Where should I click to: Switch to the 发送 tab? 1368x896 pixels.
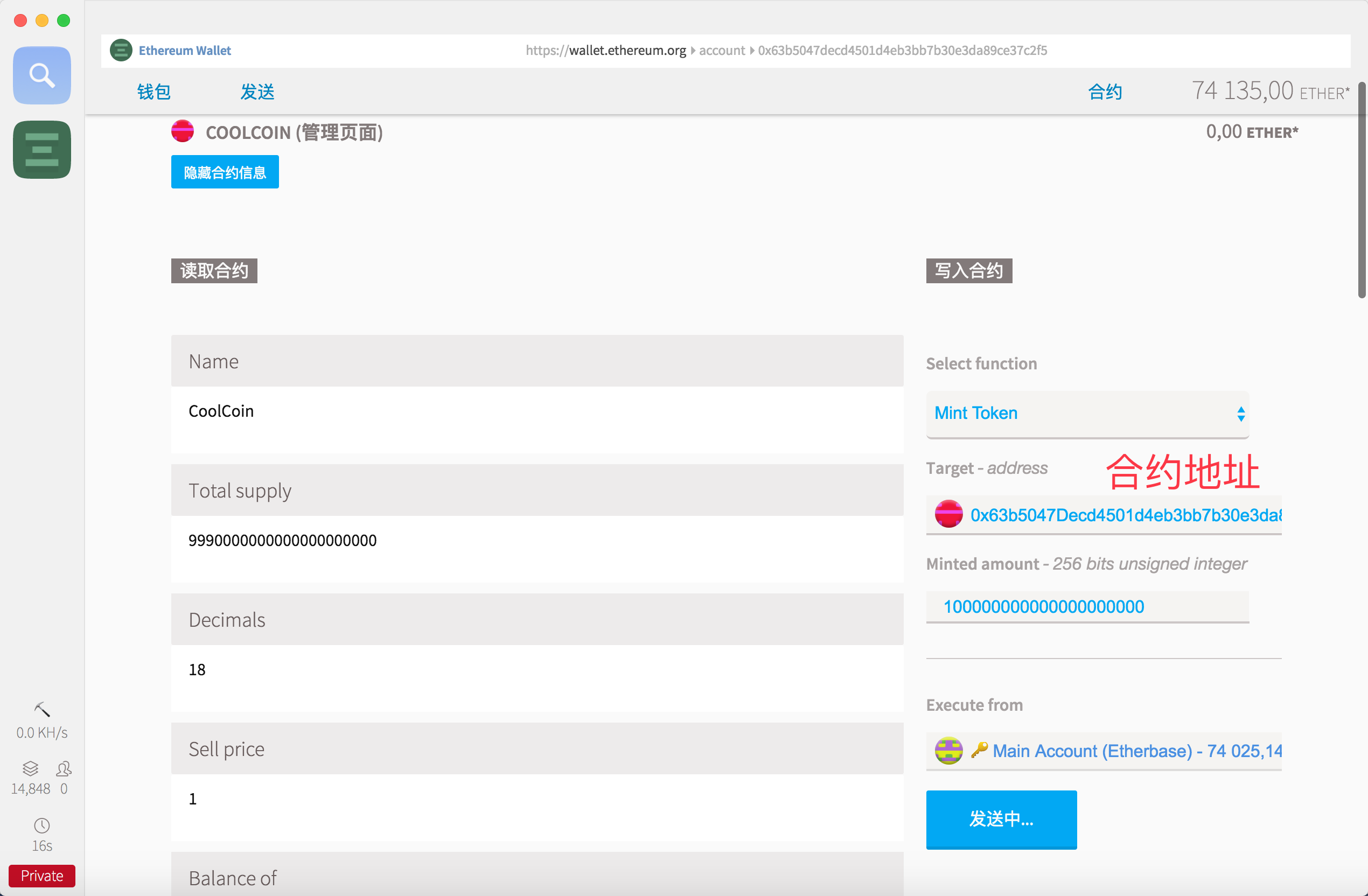tap(257, 92)
